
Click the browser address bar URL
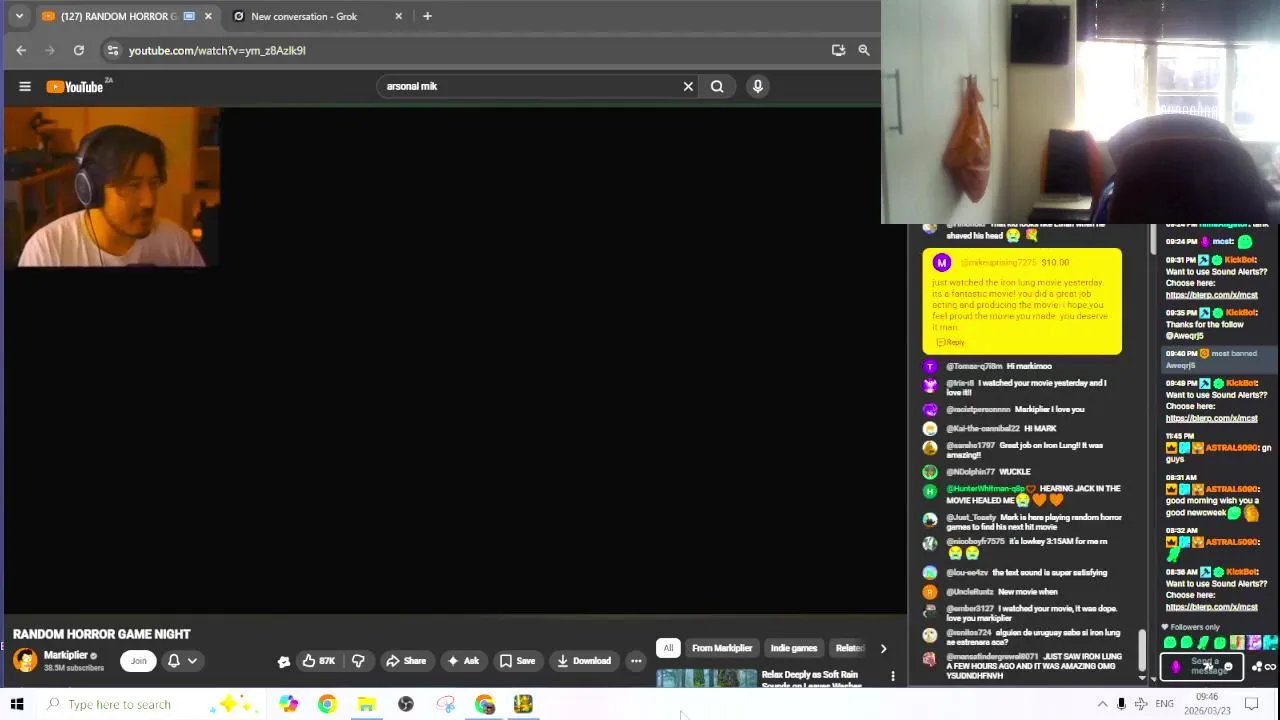click(x=217, y=50)
